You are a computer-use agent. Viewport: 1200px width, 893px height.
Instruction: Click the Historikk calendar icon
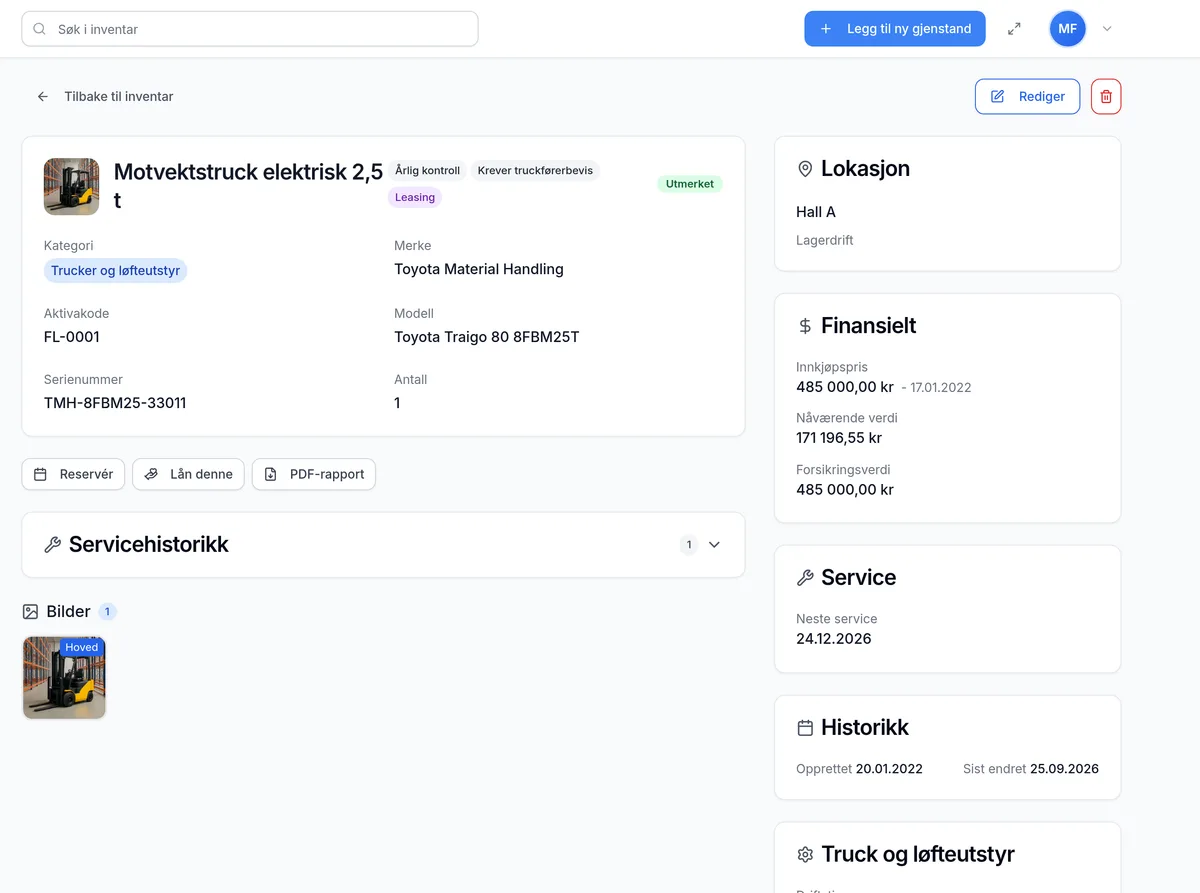point(805,728)
